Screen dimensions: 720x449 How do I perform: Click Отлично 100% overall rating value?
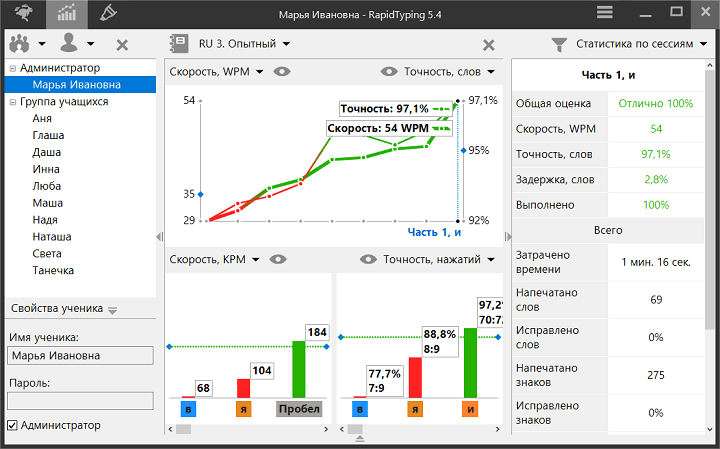click(x=656, y=104)
